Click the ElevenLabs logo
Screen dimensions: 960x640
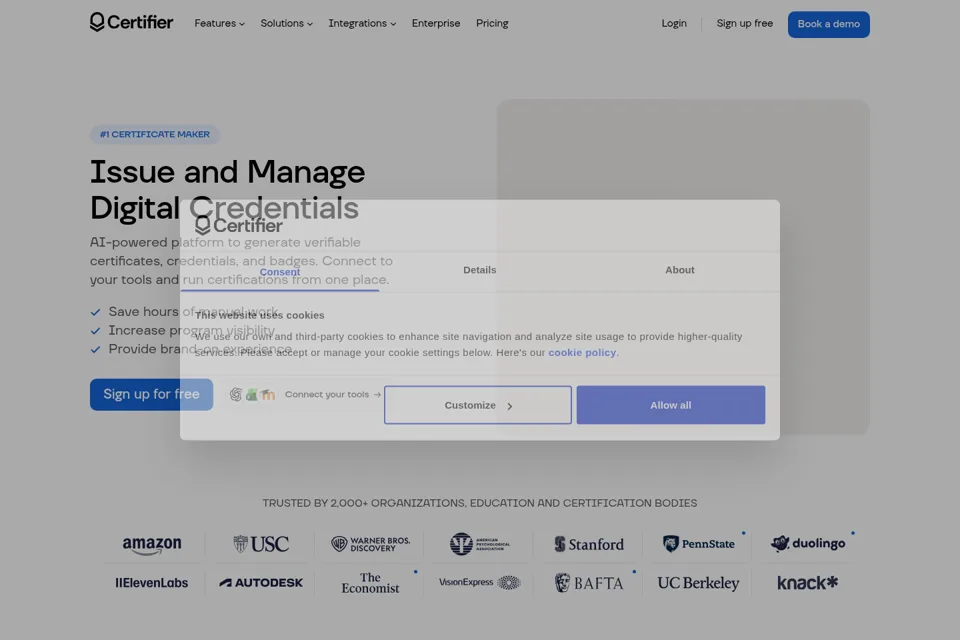coord(152,583)
